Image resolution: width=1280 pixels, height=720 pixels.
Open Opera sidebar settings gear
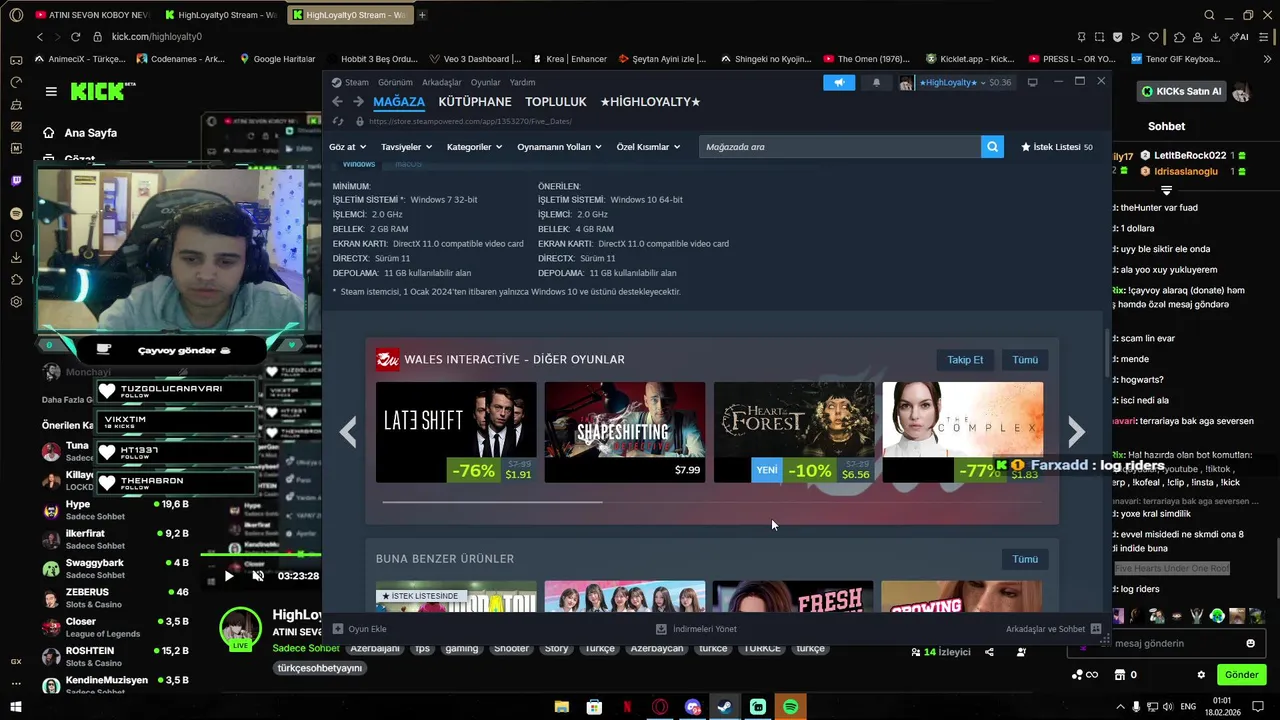(16, 302)
